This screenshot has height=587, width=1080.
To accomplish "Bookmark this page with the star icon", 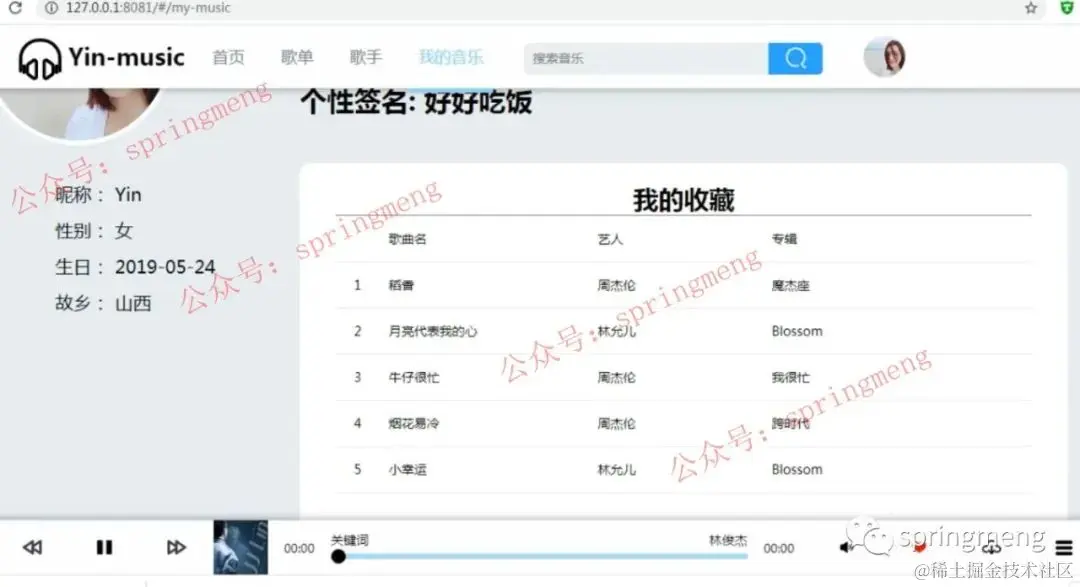I will (x=1030, y=8).
